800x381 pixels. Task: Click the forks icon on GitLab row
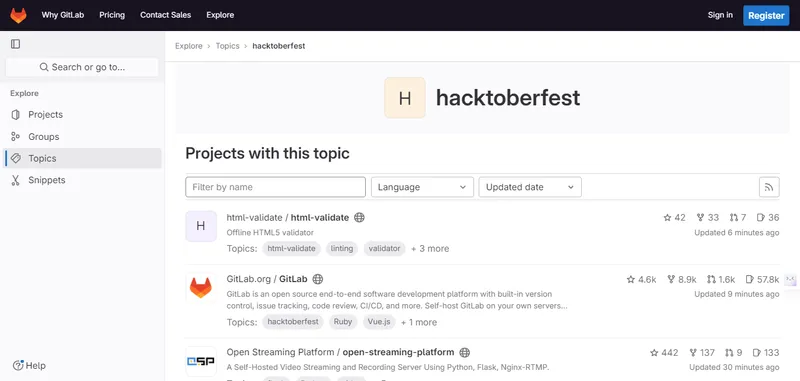pyautogui.click(x=671, y=280)
